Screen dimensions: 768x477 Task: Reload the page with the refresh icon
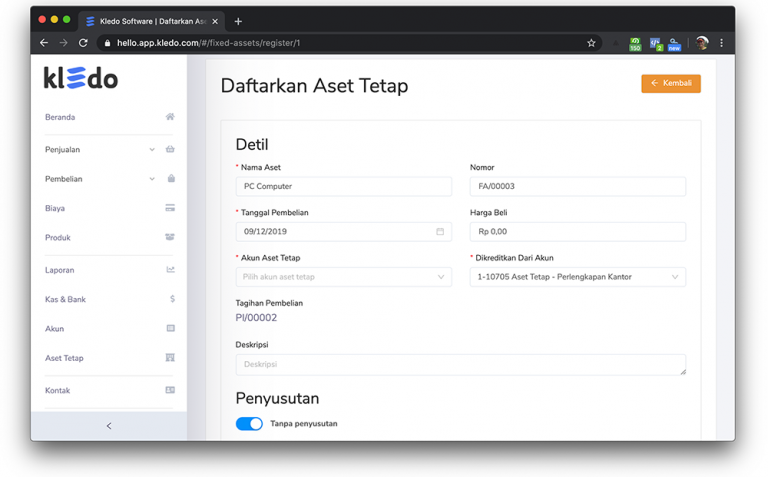pos(83,43)
